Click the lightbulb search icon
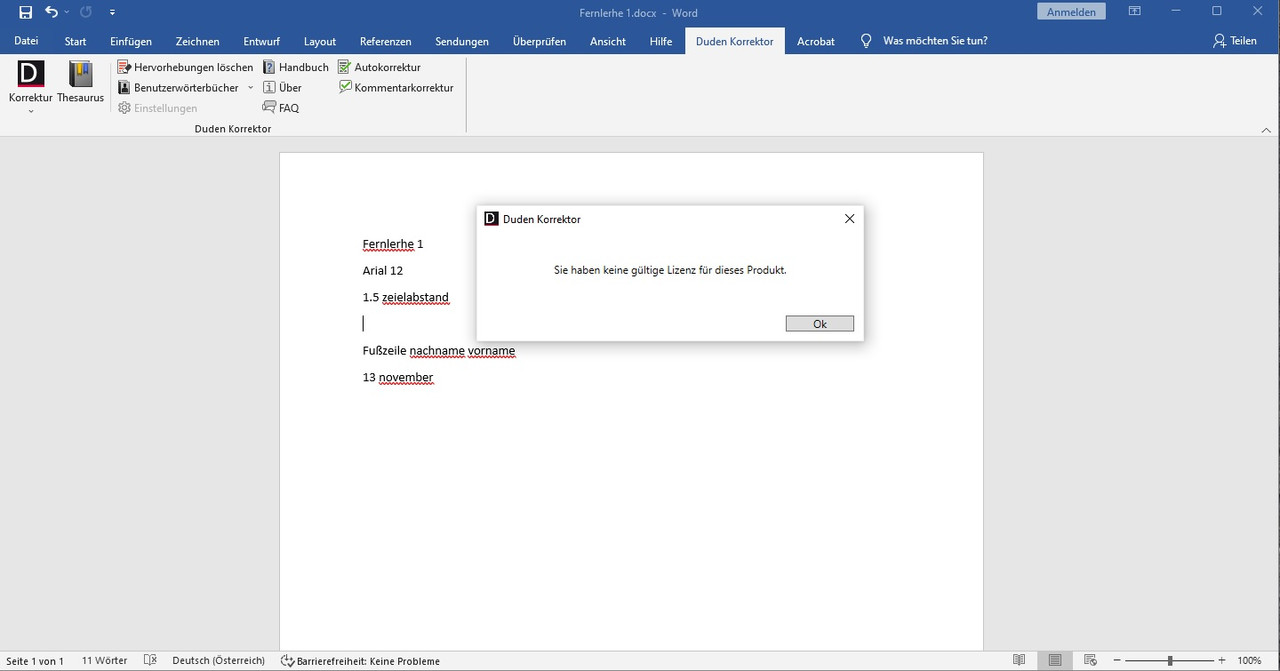Image resolution: width=1280 pixels, height=671 pixels. (x=866, y=41)
